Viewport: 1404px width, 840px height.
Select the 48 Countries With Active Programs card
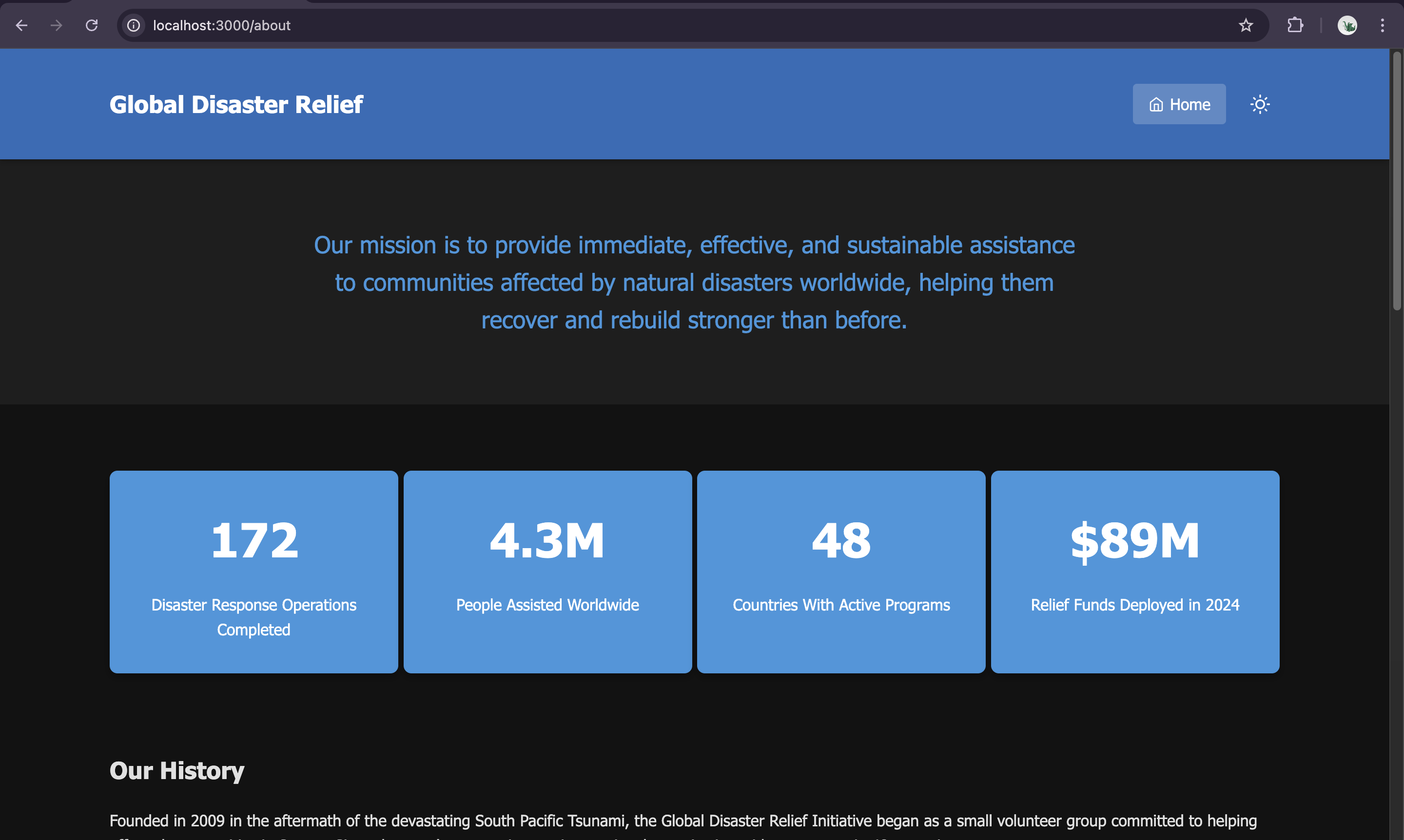click(841, 572)
